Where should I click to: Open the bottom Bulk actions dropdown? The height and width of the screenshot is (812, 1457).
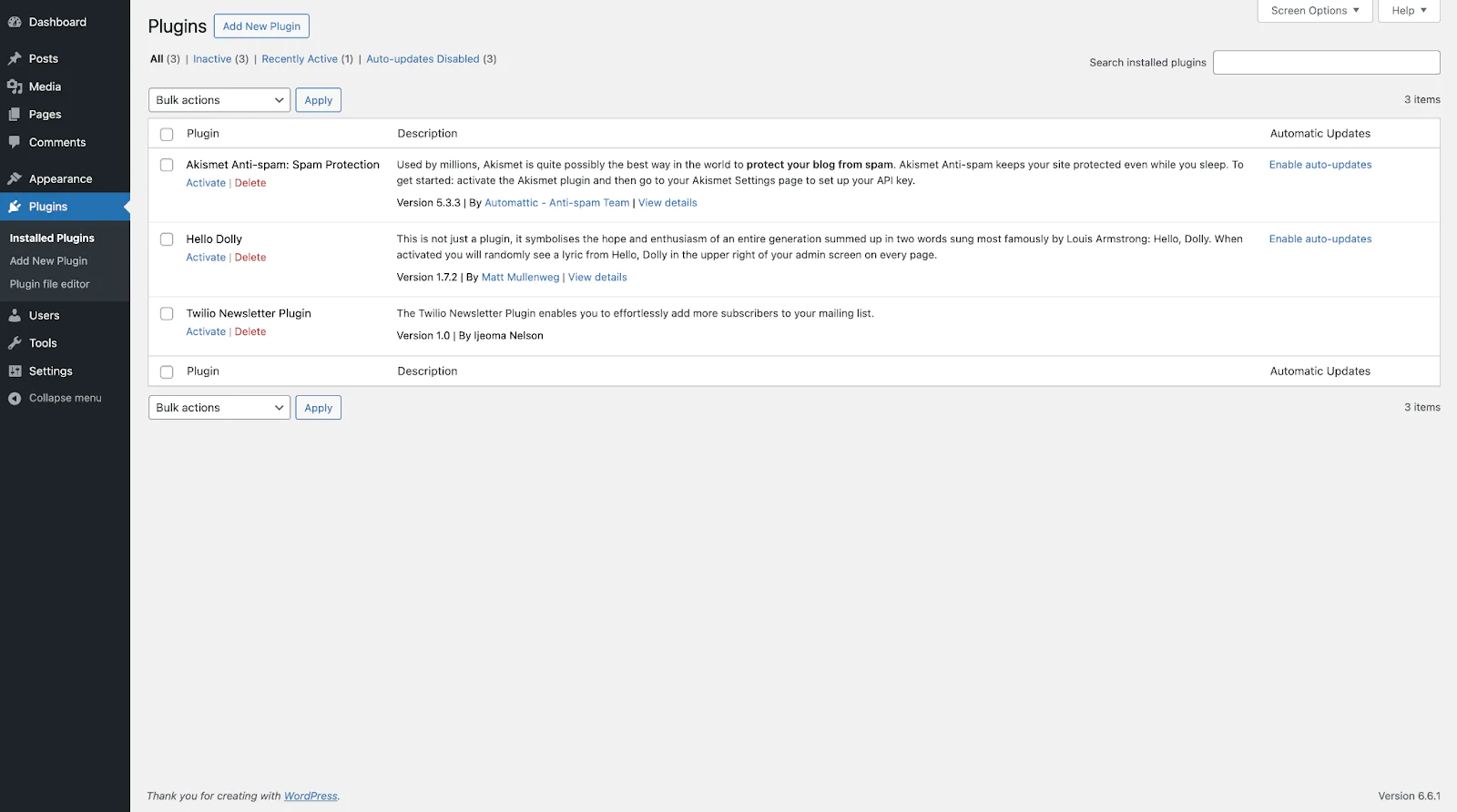[x=219, y=408]
